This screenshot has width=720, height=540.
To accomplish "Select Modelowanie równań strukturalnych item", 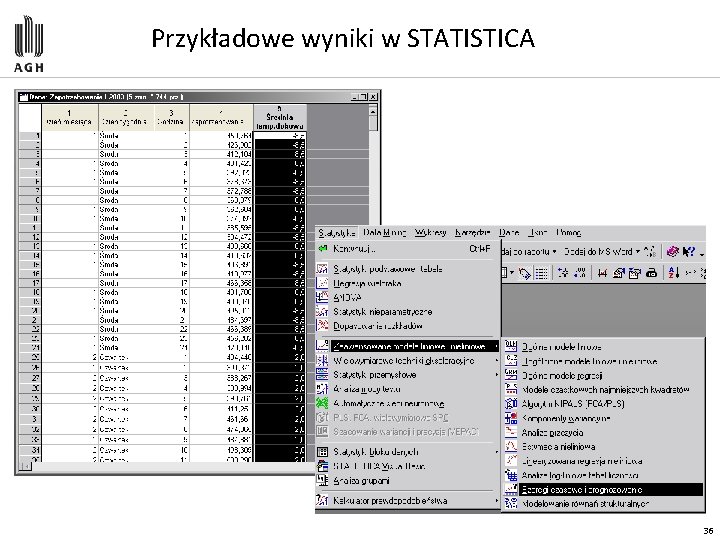I will pos(603,504).
